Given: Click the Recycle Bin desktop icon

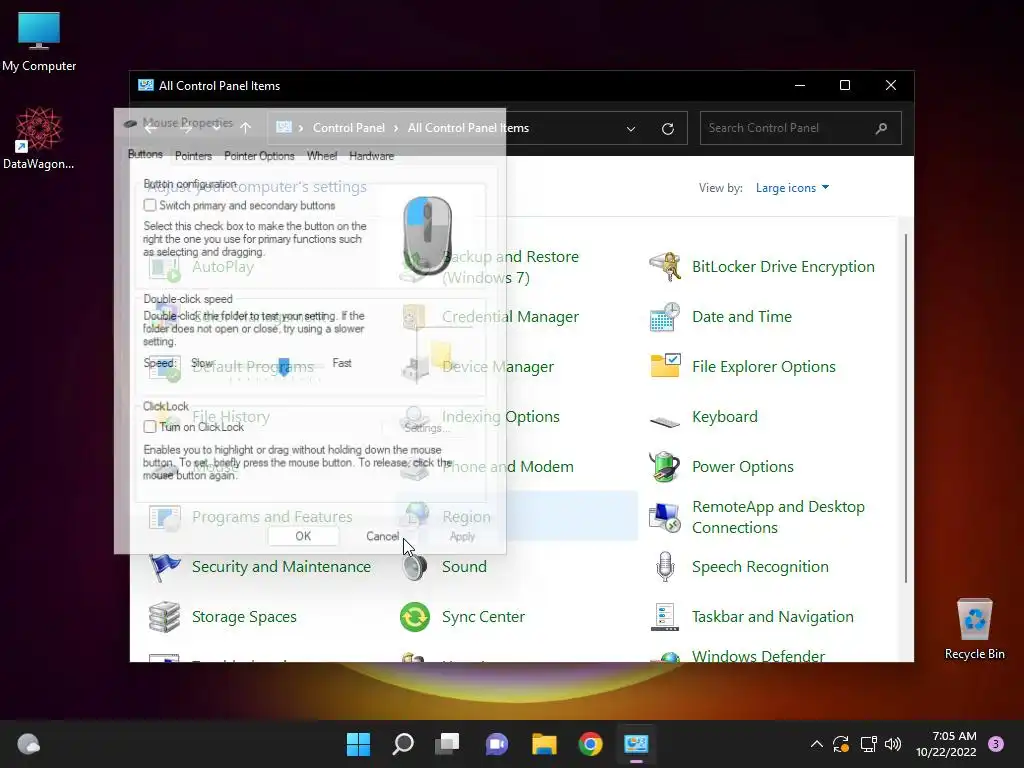Looking at the screenshot, I should [974, 629].
